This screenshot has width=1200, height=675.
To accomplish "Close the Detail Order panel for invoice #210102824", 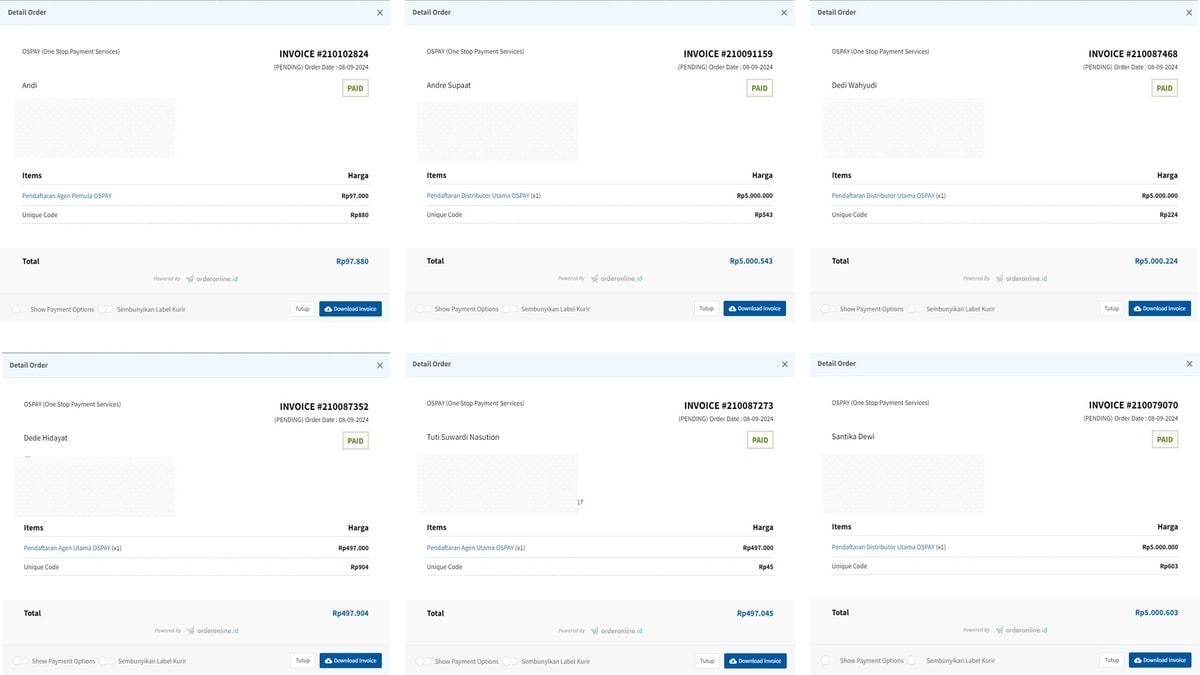I will pos(380,13).
